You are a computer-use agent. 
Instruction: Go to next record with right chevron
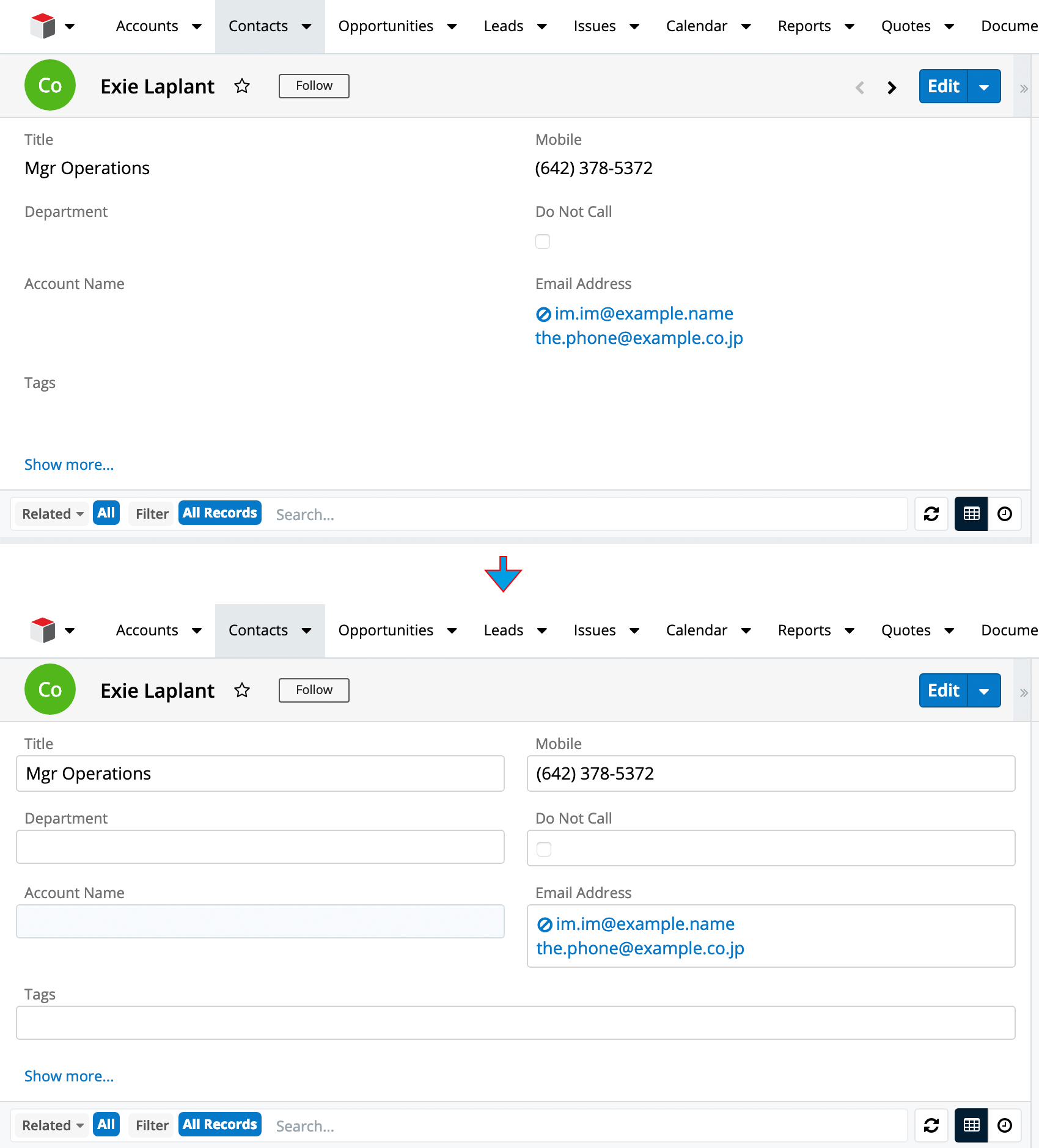click(892, 87)
